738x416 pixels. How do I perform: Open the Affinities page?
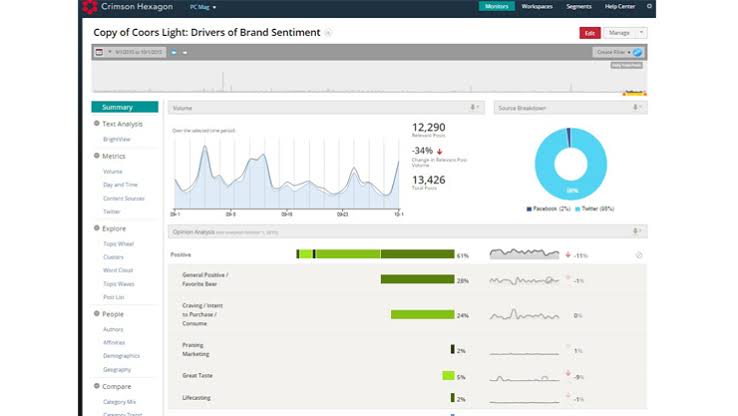click(x=114, y=343)
